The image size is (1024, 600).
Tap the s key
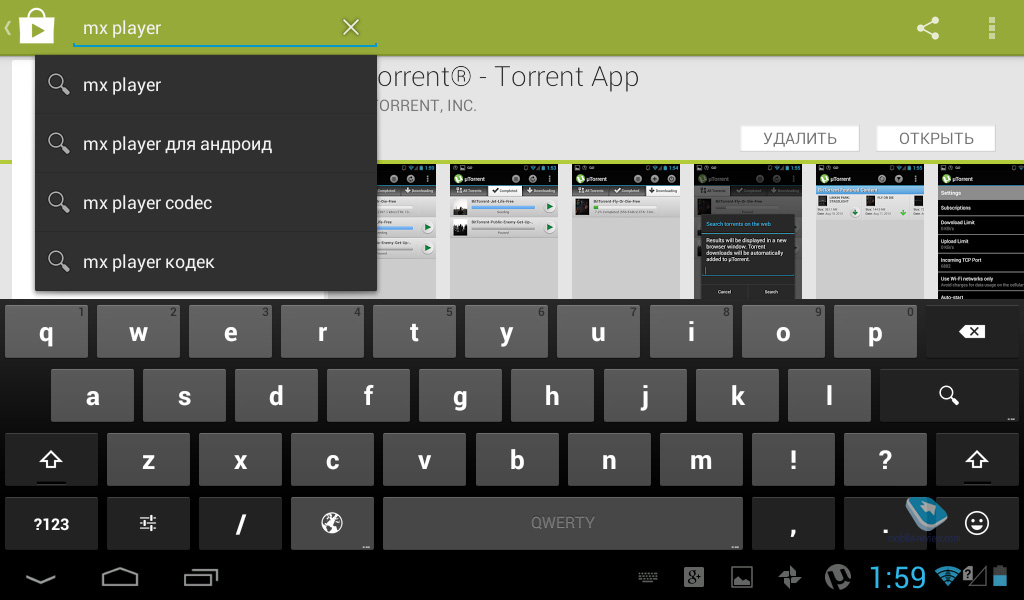185,395
